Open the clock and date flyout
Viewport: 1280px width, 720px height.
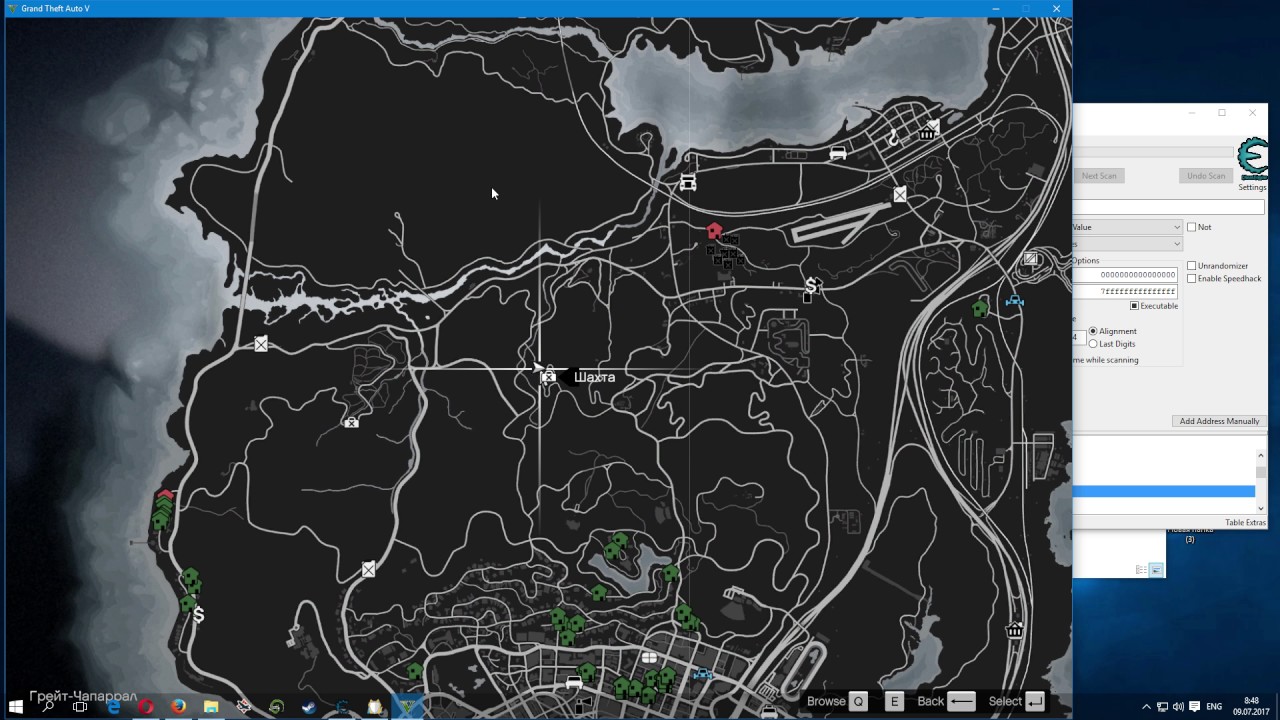click(x=1251, y=707)
